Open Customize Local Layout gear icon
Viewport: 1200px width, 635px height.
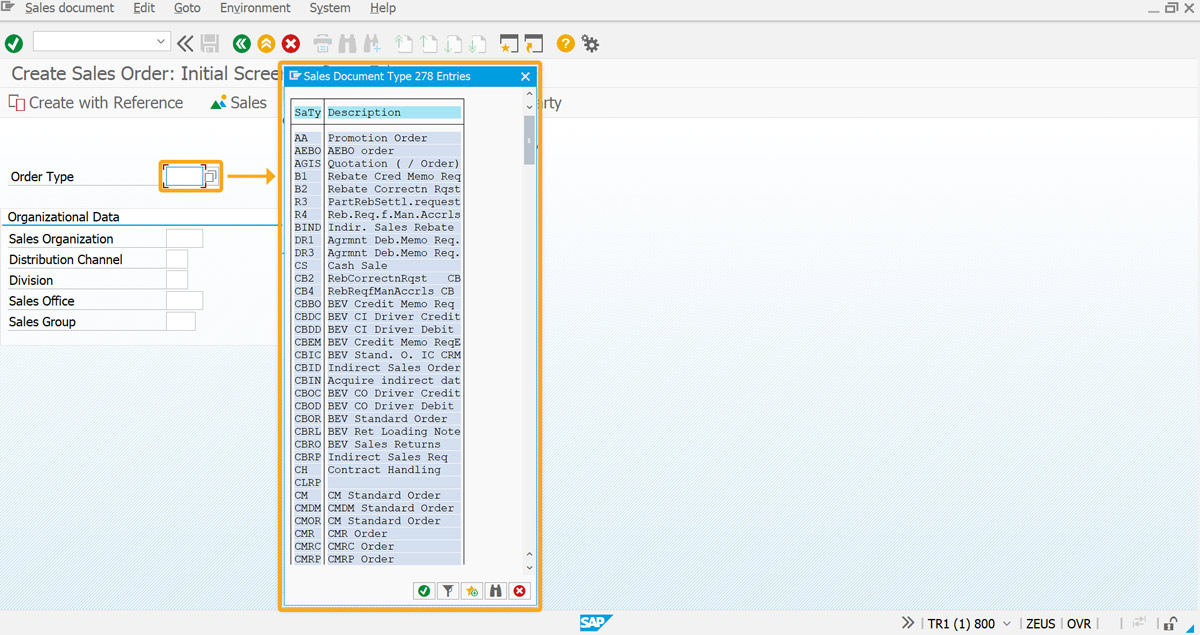point(591,43)
